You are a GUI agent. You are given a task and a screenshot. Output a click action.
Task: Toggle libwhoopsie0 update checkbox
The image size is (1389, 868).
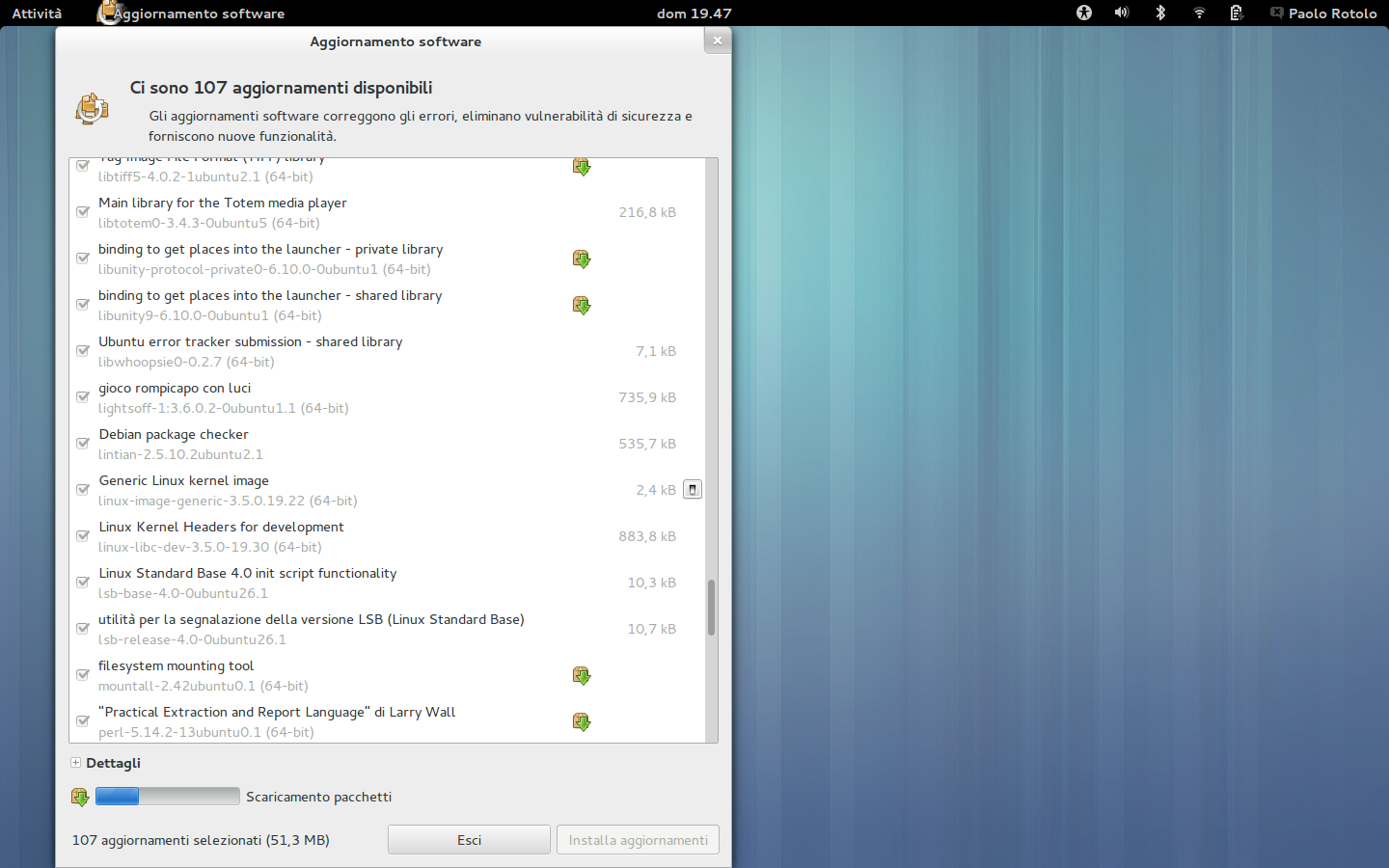83,350
